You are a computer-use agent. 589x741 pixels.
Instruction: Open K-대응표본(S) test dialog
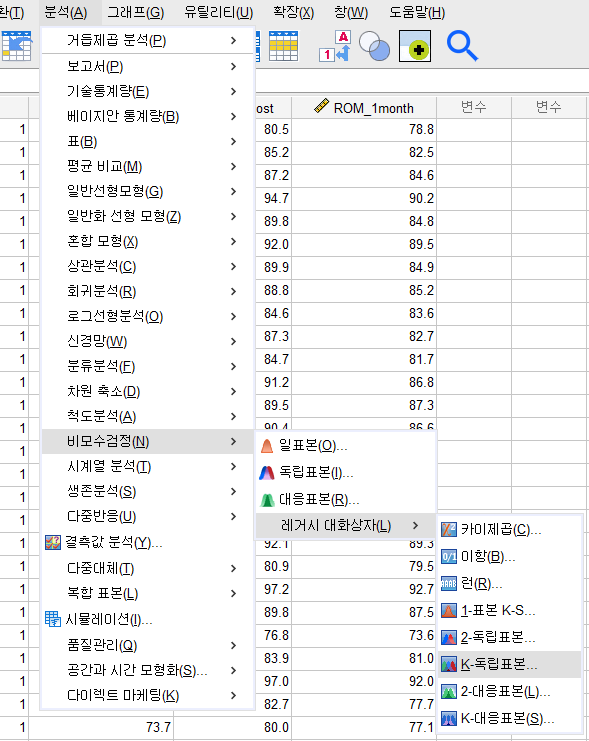(x=510, y=719)
